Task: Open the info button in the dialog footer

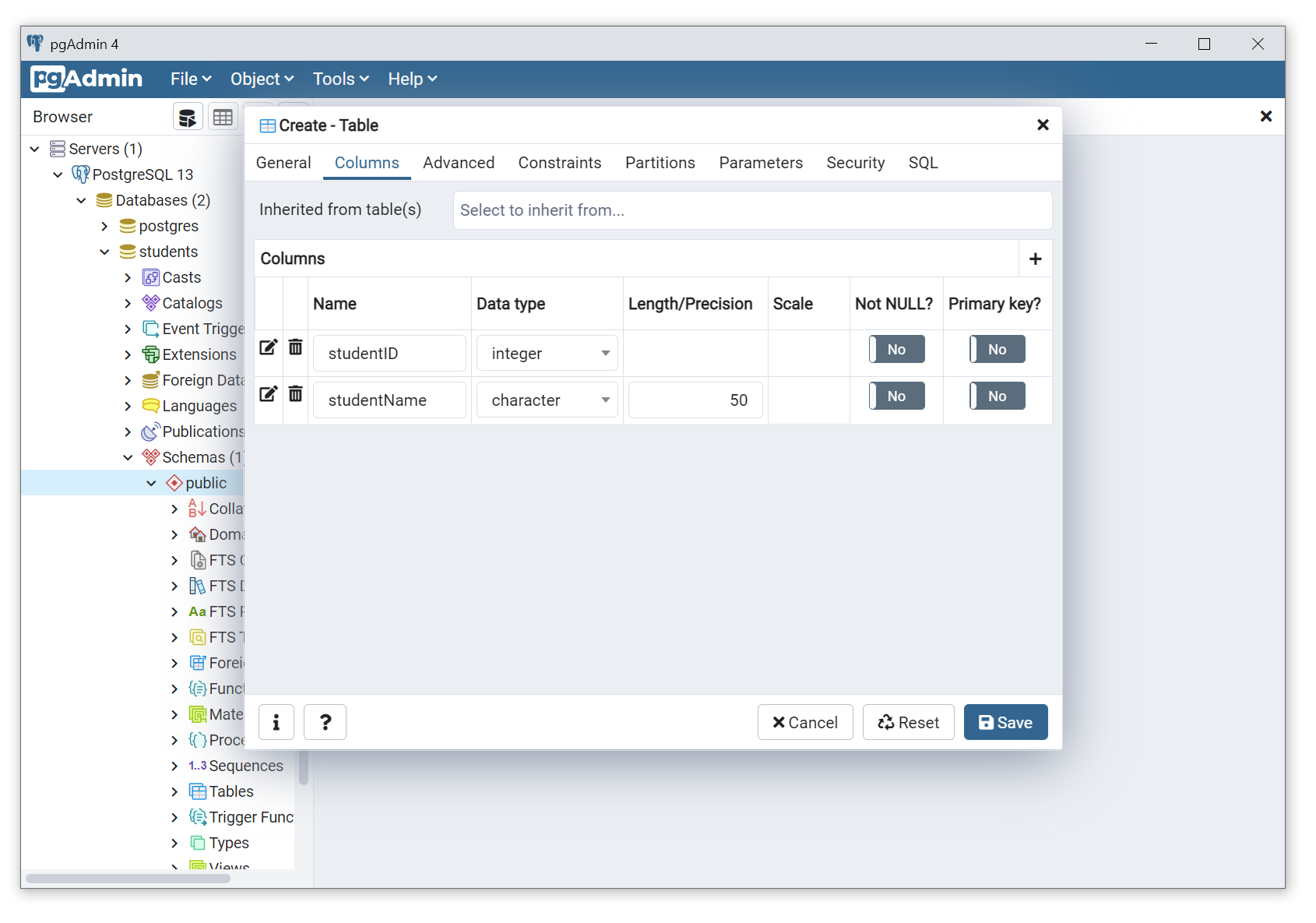Action: 276,723
